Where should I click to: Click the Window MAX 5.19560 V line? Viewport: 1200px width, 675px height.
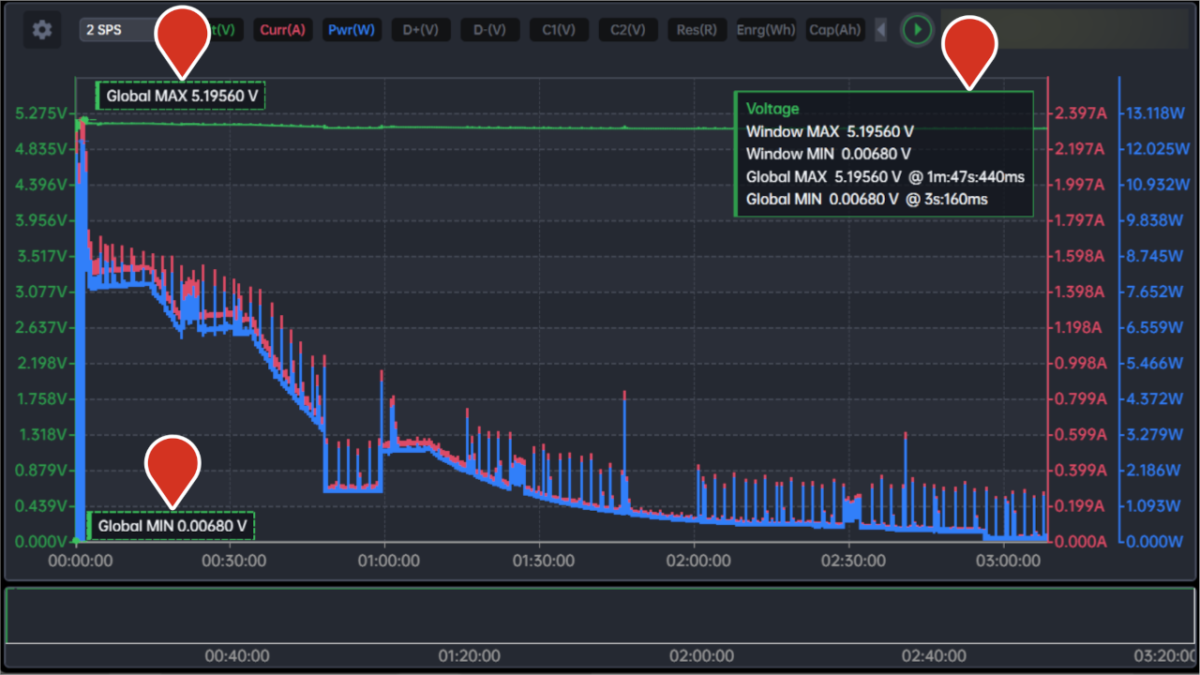click(830, 131)
